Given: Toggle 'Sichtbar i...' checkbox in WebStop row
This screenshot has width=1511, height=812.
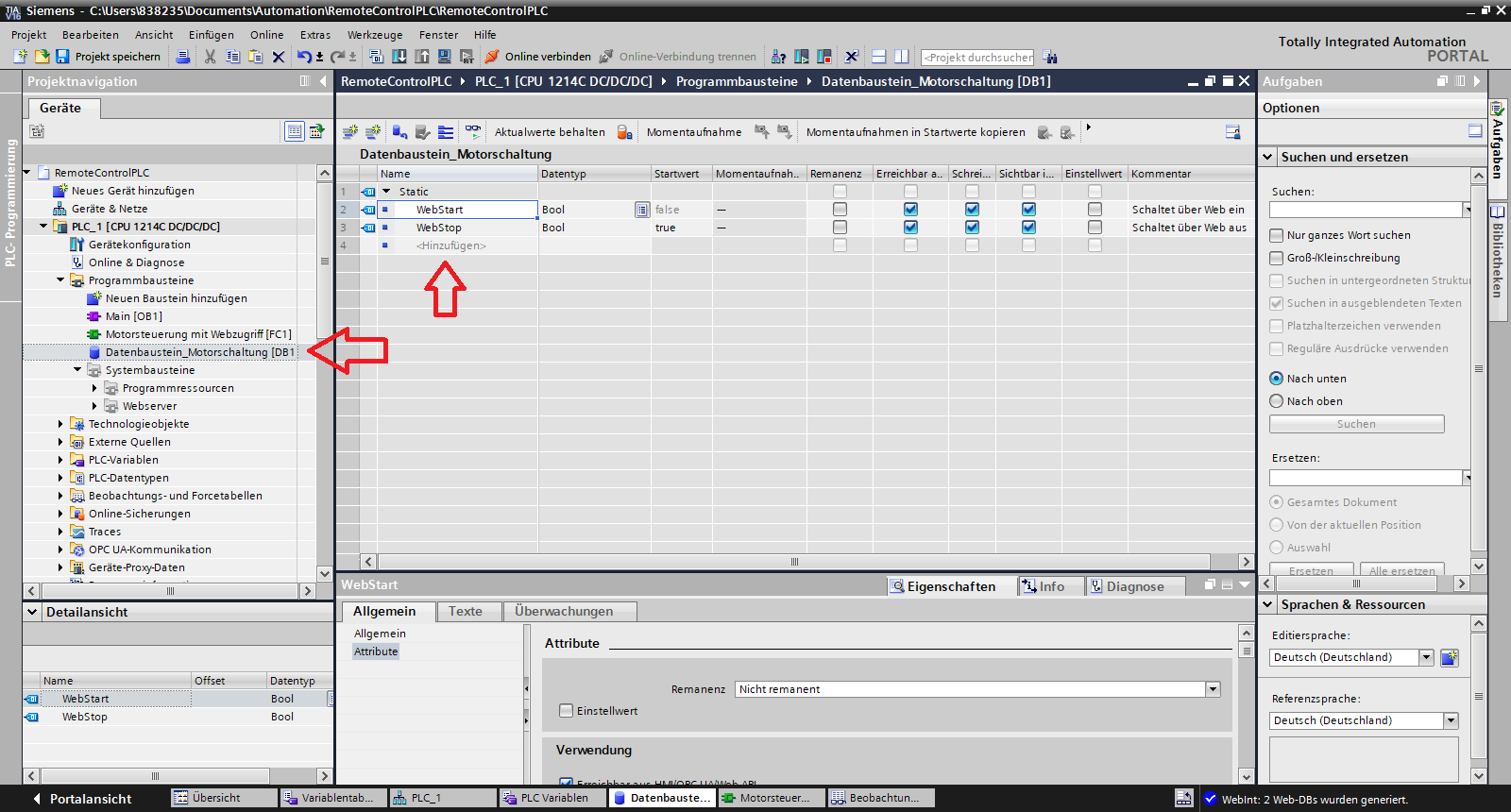Looking at the screenshot, I should [x=1028, y=228].
